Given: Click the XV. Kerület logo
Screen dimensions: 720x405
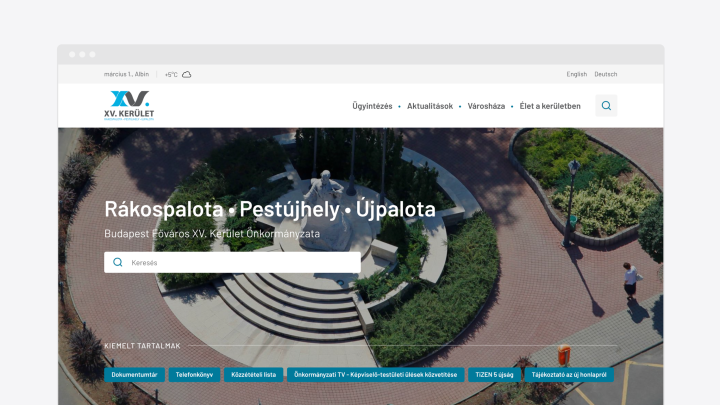Looking at the screenshot, I should (129, 106).
